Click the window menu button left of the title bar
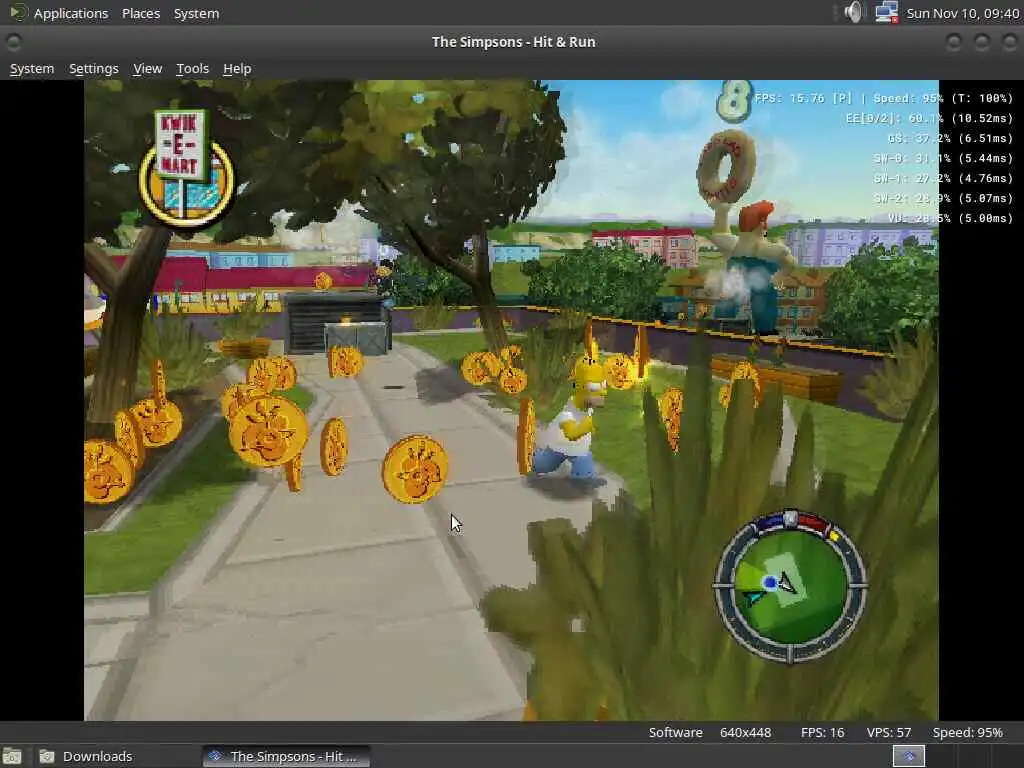The width and height of the screenshot is (1024, 768). point(13,42)
